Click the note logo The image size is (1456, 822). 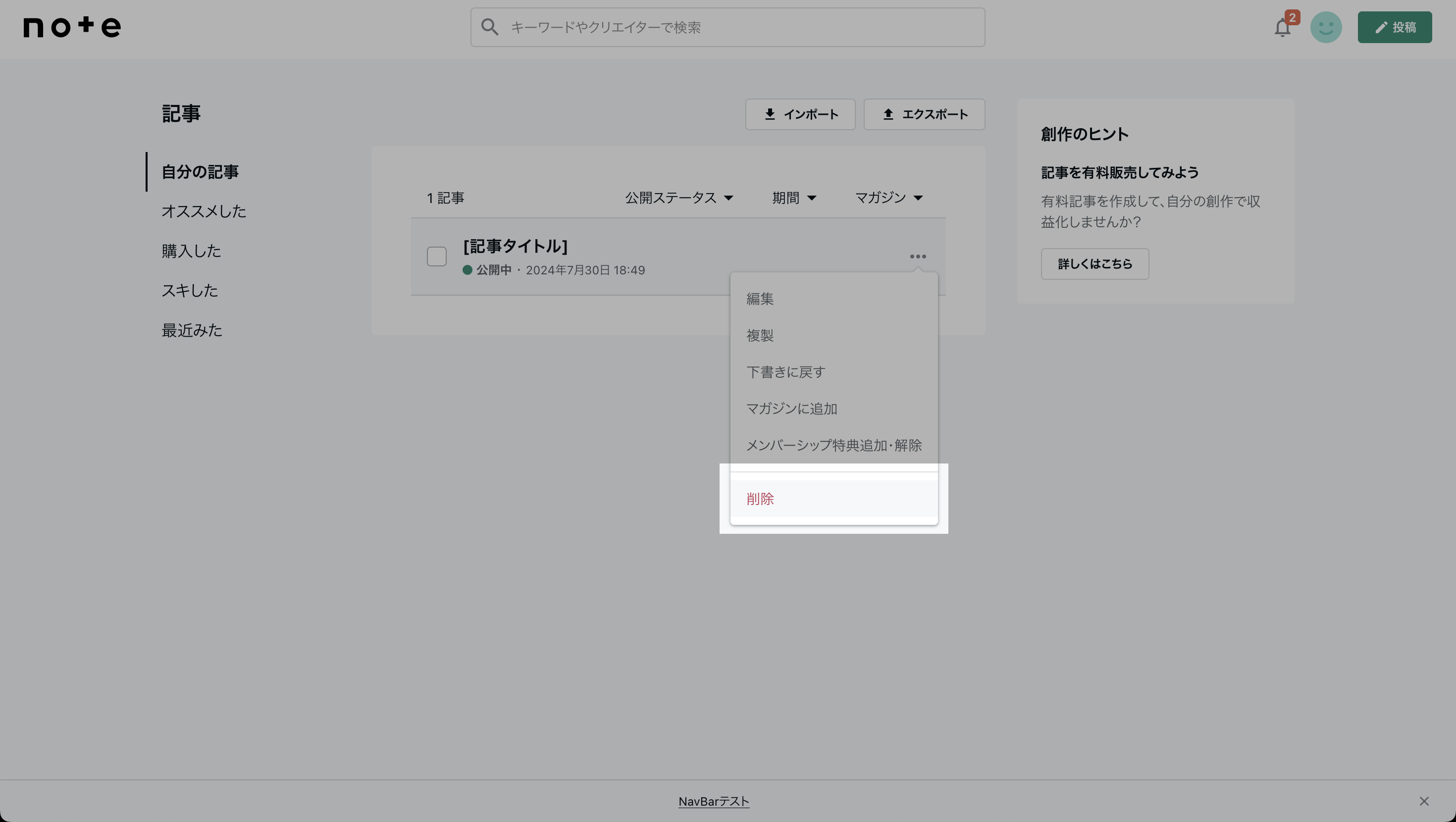tap(72, 27)
